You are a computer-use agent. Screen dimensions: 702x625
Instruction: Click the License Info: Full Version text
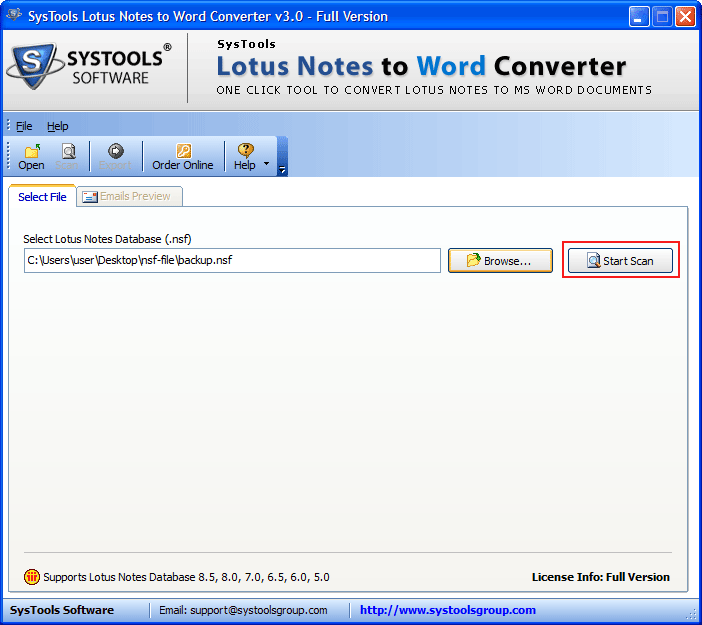pyautogui.click(x=600, y=577)
